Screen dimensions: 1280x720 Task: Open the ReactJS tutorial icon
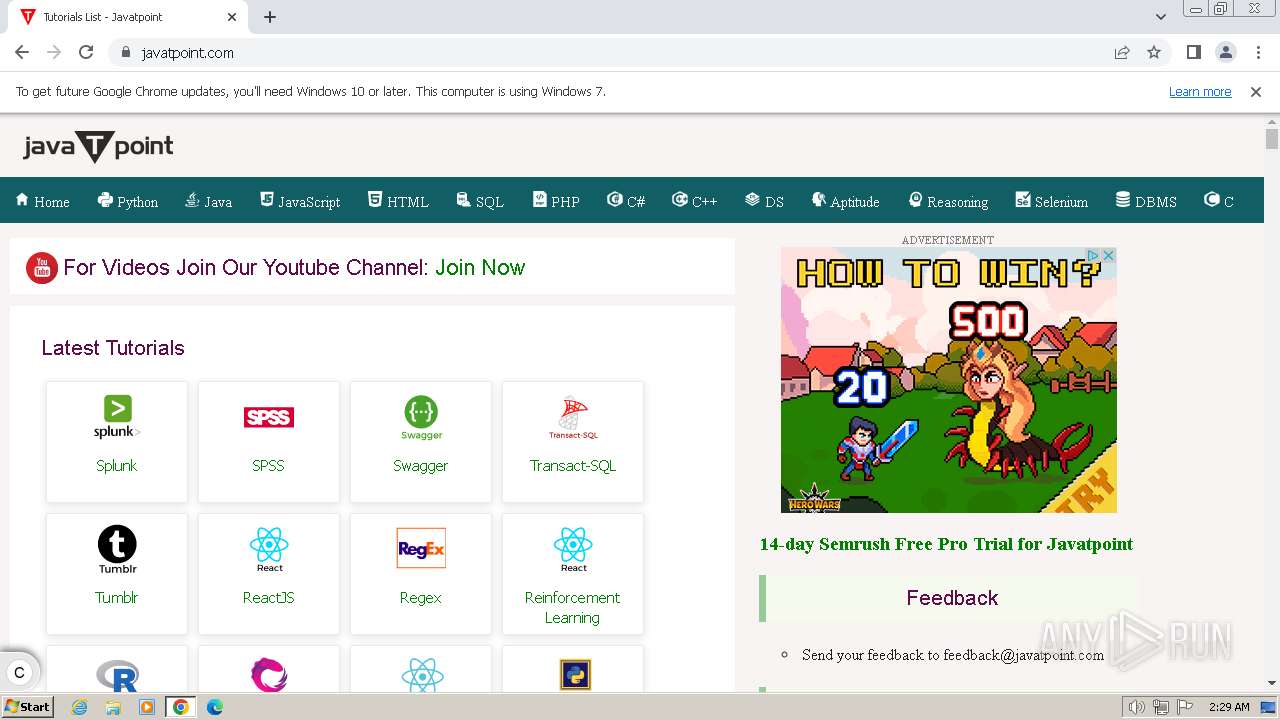click(269, 550)
